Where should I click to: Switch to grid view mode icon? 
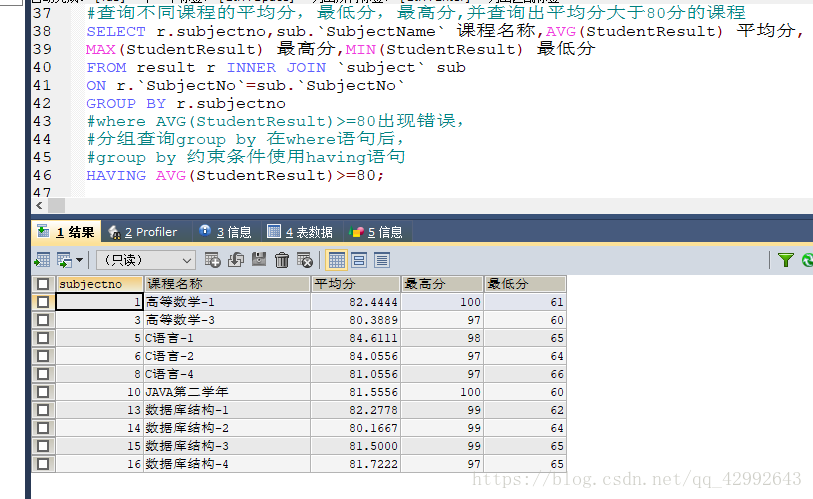[x=337, y=260]
